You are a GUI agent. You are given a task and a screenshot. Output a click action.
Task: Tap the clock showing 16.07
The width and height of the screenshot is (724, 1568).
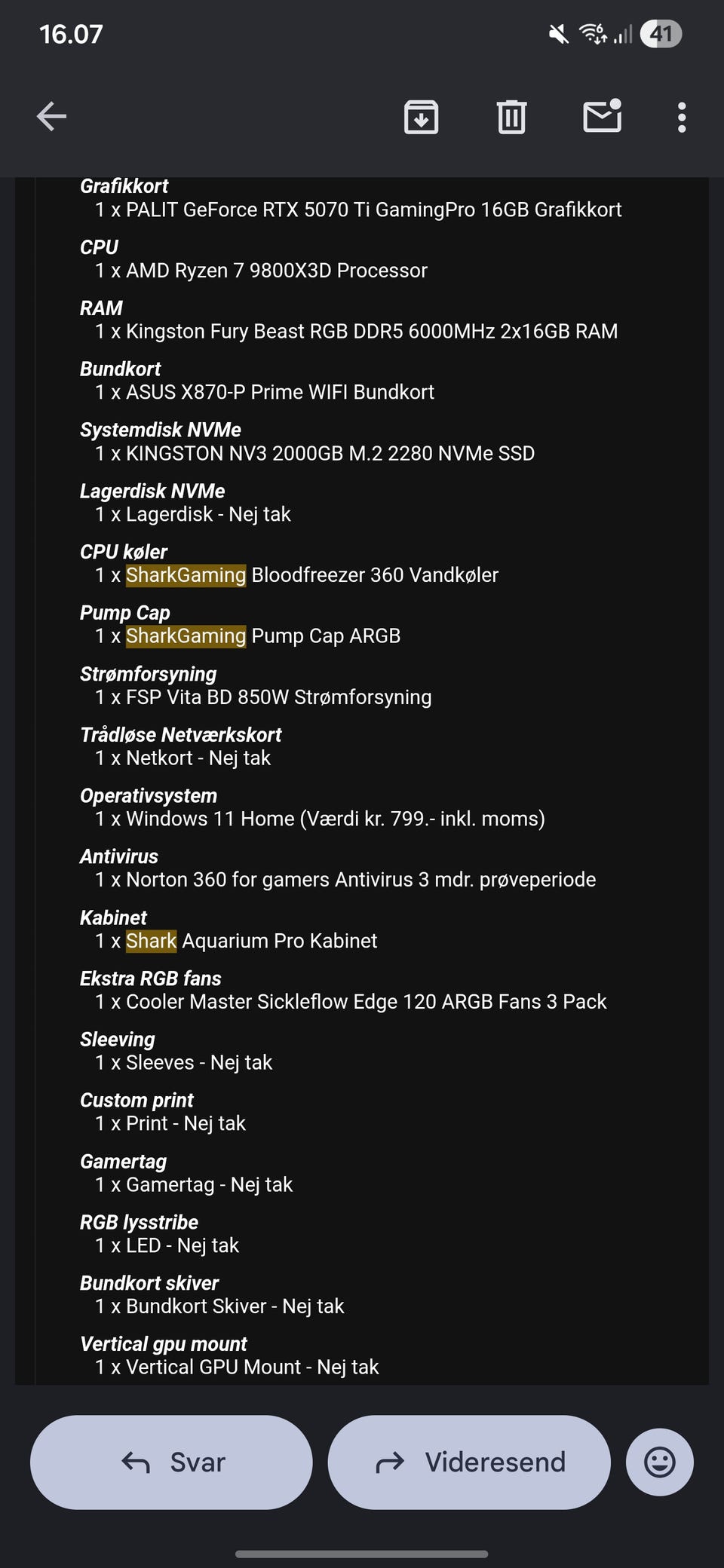pyautogui.click(x=71, y=34)
